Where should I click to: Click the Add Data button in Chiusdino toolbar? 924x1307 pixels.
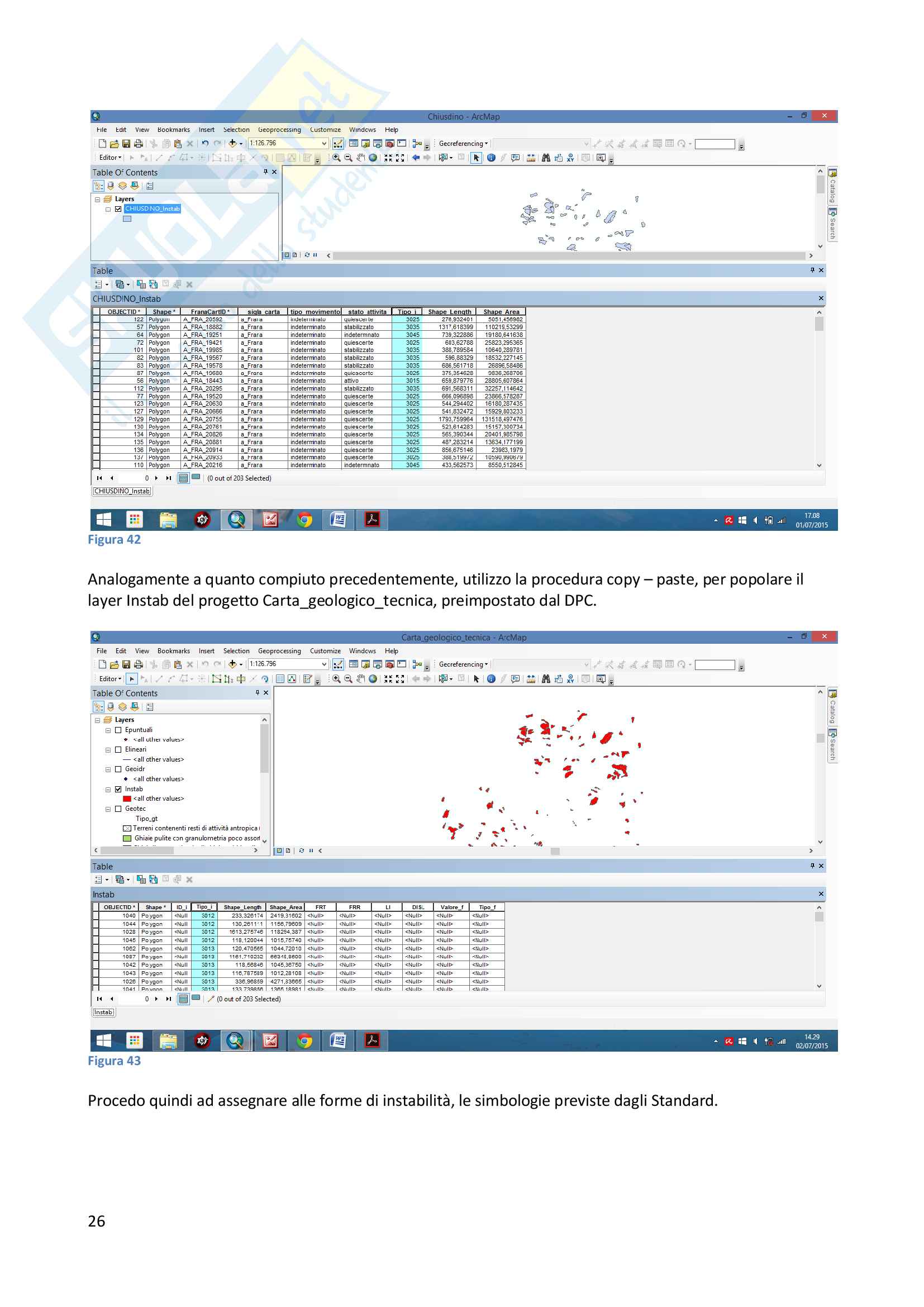click(x=233, y=144)
